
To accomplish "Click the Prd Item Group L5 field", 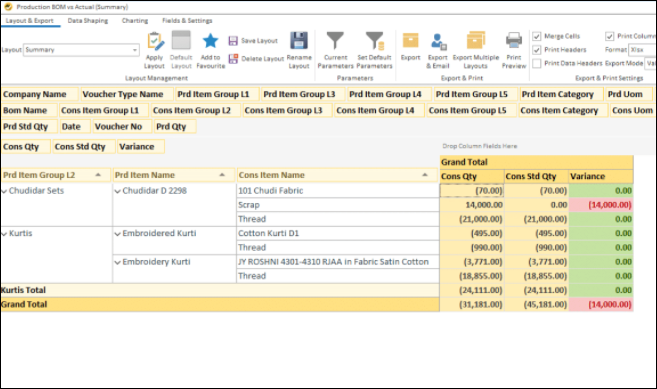I will click(x=476, y=94).
